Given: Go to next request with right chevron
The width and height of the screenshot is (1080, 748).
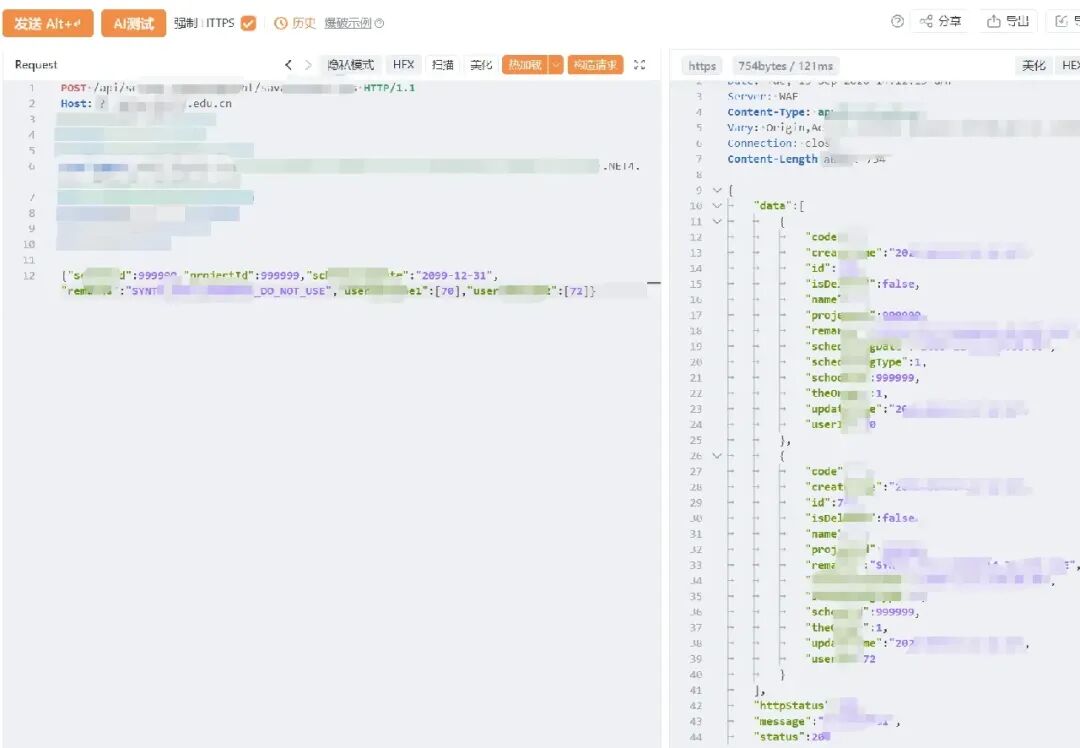Looking at the screenshot, I should click(308, 65).
